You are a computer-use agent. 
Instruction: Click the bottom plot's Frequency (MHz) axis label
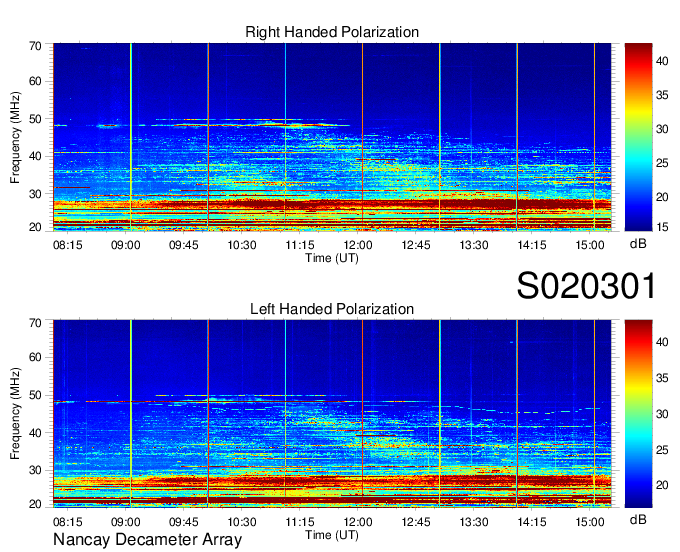[x=15, y=414]
